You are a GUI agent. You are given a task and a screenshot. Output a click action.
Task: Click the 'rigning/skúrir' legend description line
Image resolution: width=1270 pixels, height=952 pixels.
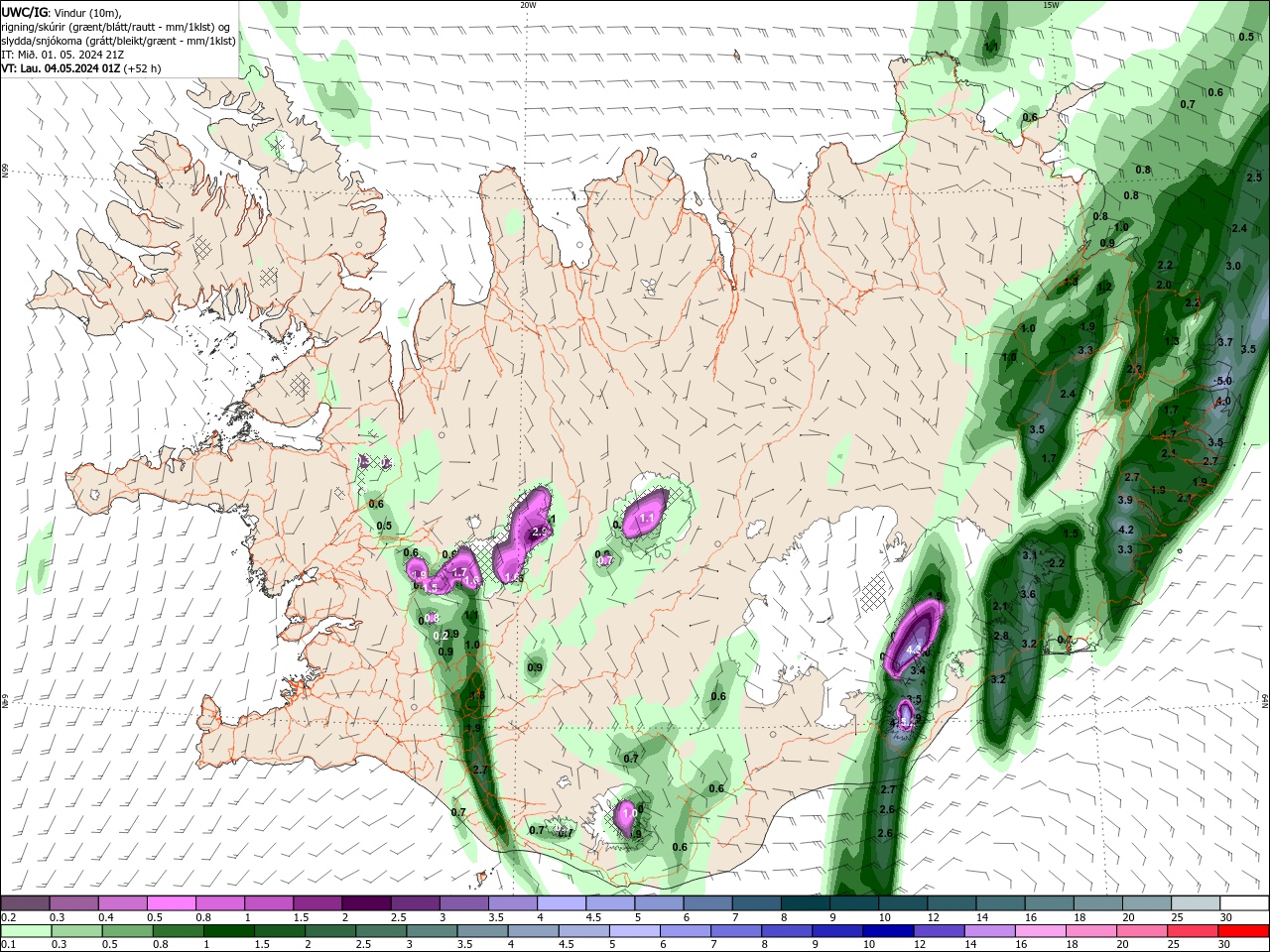click(116, 27)
